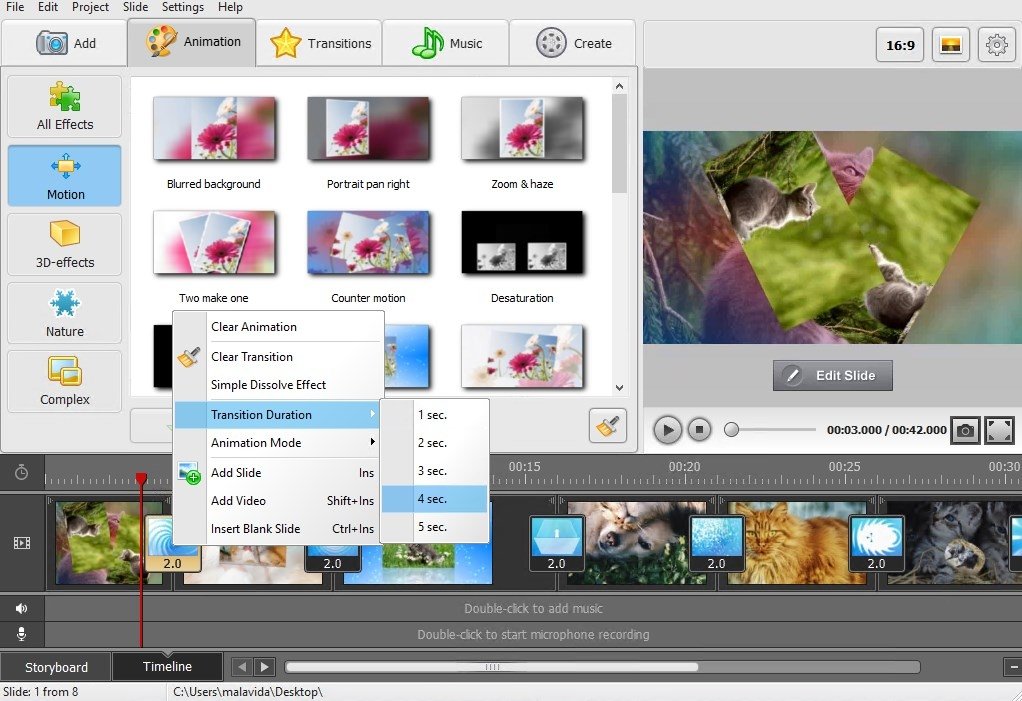Image resolution: width=1022 pixels, height=701 pixels.
Task: Click the preview position slider handle
Action: coord(731,429)
